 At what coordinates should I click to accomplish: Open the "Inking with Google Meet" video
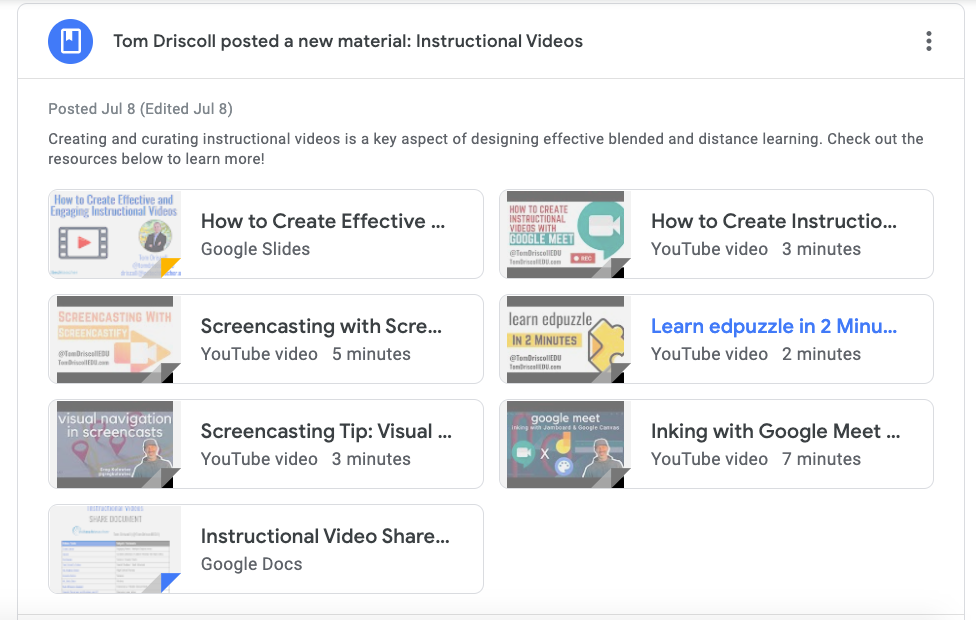775,431
